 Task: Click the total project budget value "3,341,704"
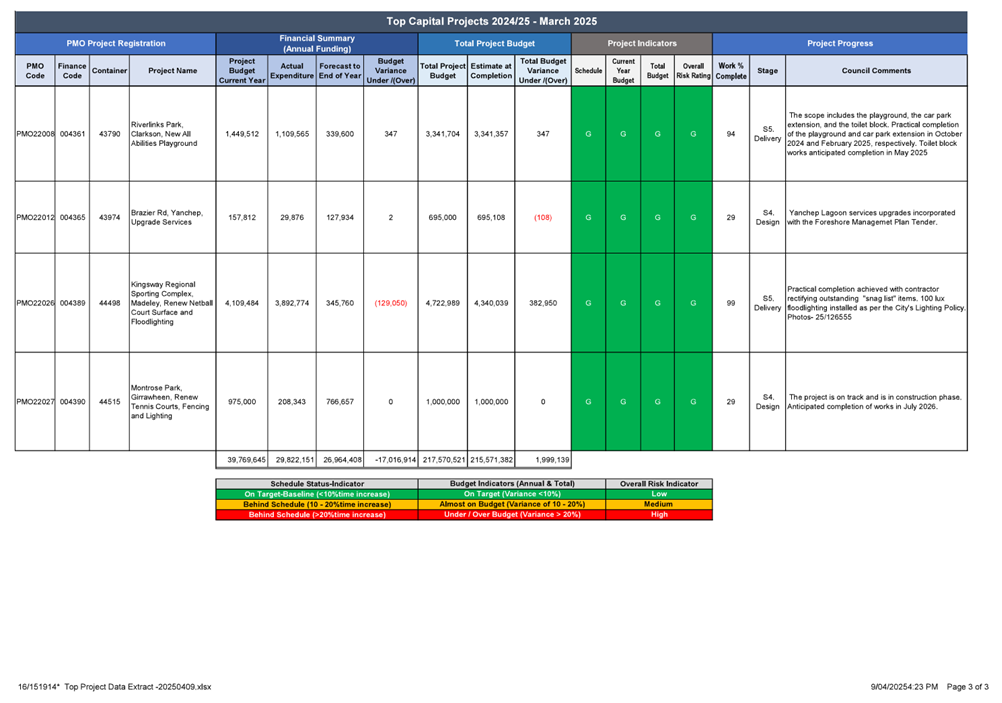442,134
